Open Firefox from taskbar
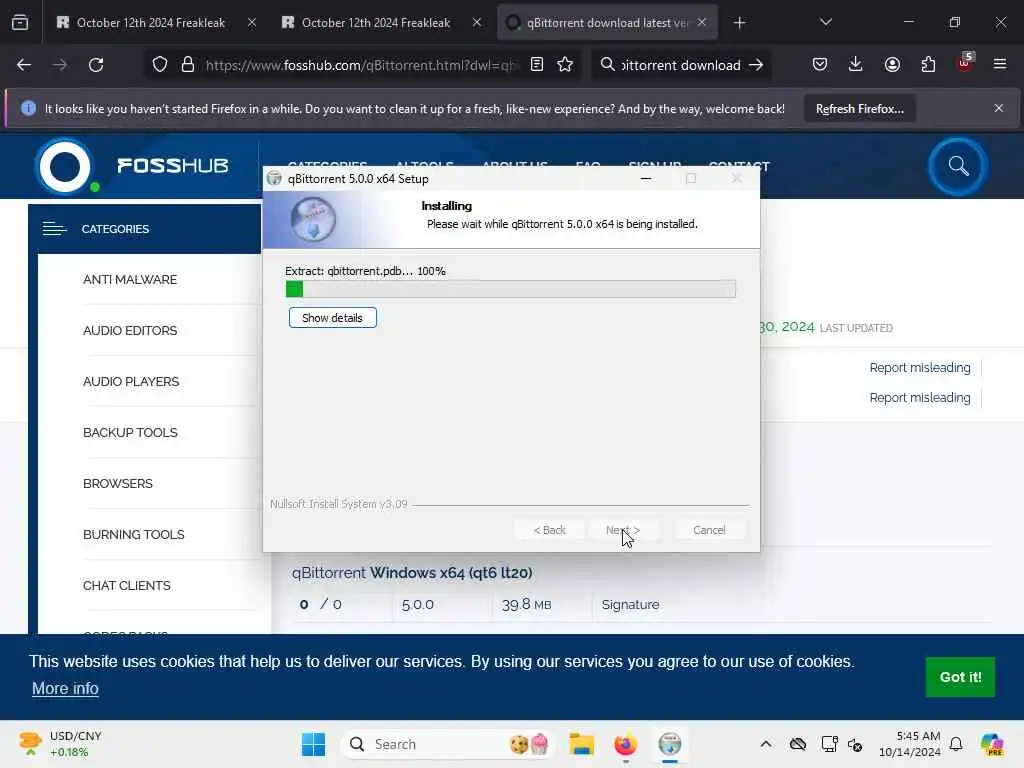The height and width of the screenshot is (768, 1024). (626, 744)
